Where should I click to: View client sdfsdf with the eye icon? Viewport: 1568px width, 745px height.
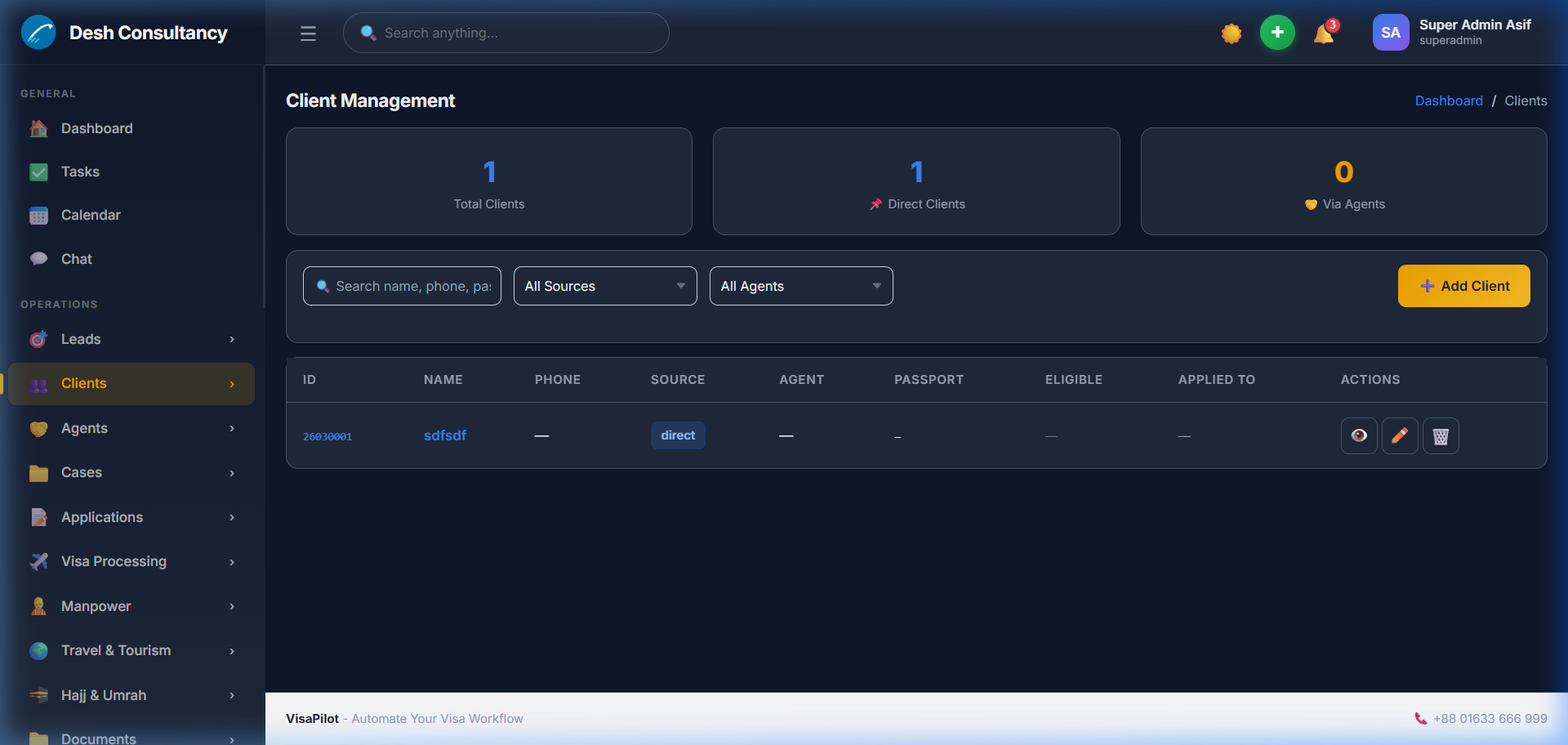click(x=1359, y=435)
